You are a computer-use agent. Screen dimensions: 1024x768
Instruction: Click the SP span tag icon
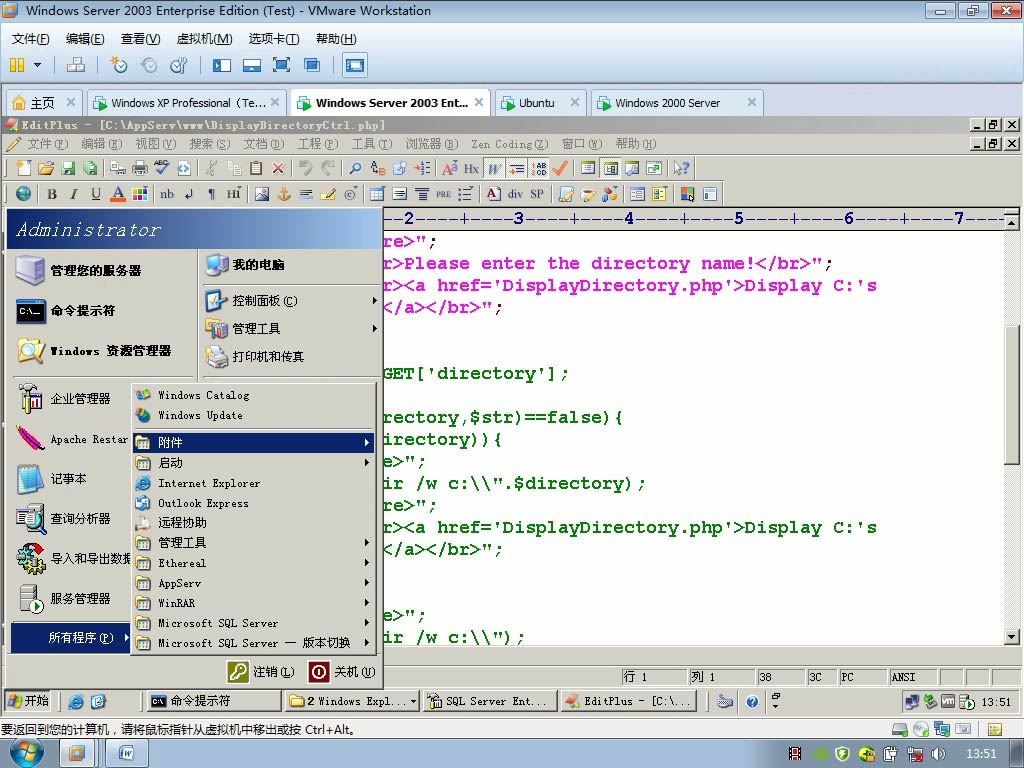(537, 193)
